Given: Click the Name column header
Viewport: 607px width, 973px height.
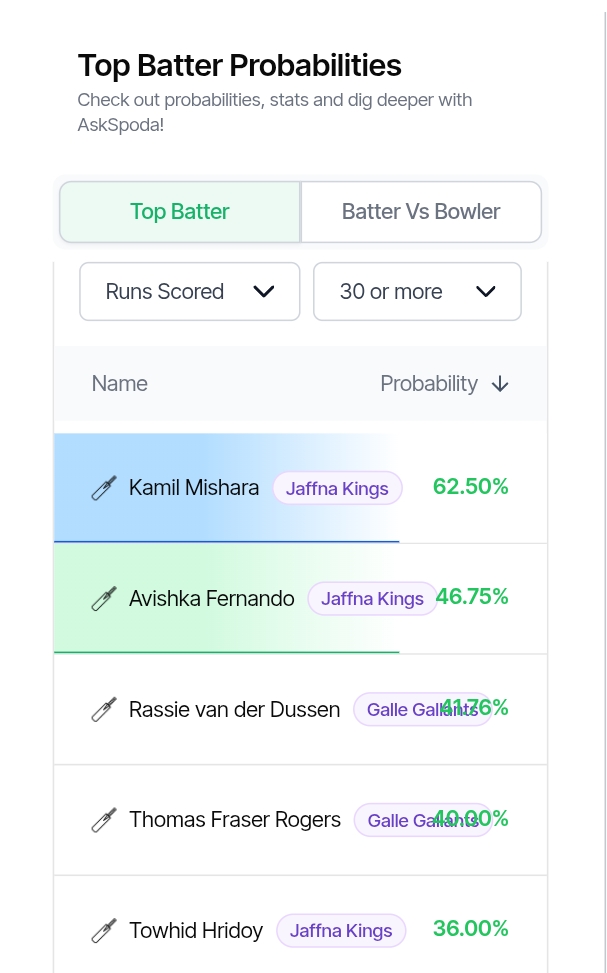Looking at the screenshot, I should (120, 384).
